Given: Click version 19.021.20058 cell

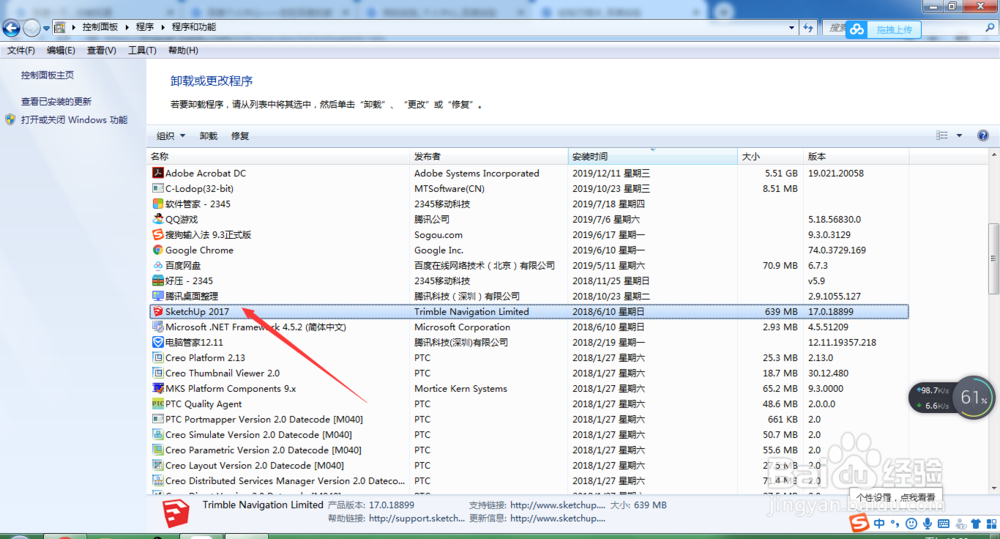Looking at the screenshot, I should (835, 173).
